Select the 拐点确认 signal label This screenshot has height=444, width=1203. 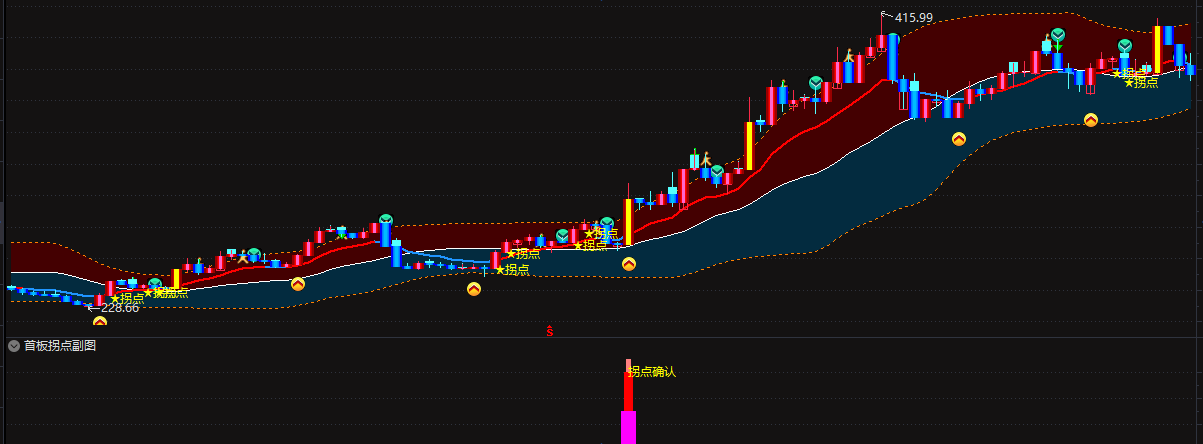tap(652, 372)
